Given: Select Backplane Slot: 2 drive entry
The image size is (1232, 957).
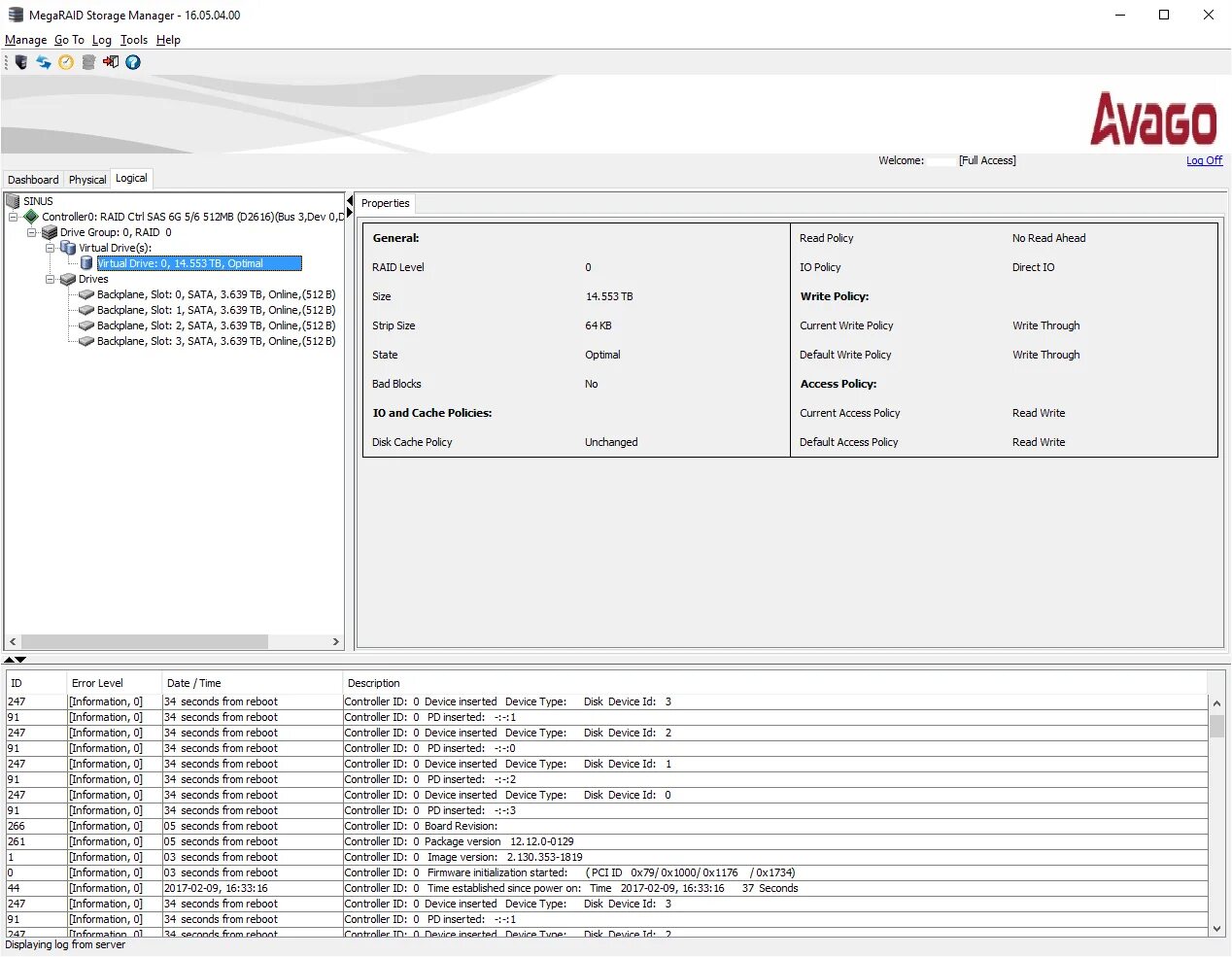Looking at the screenshot, I should pos(216,325).
